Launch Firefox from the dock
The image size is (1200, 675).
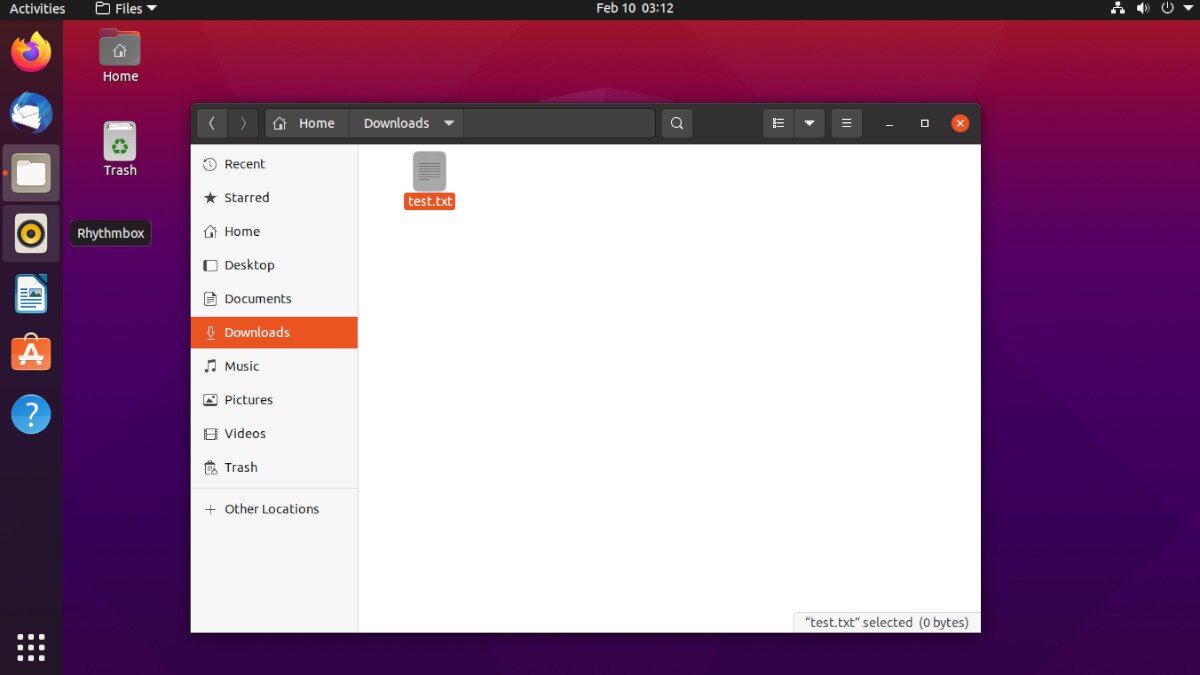30,52
